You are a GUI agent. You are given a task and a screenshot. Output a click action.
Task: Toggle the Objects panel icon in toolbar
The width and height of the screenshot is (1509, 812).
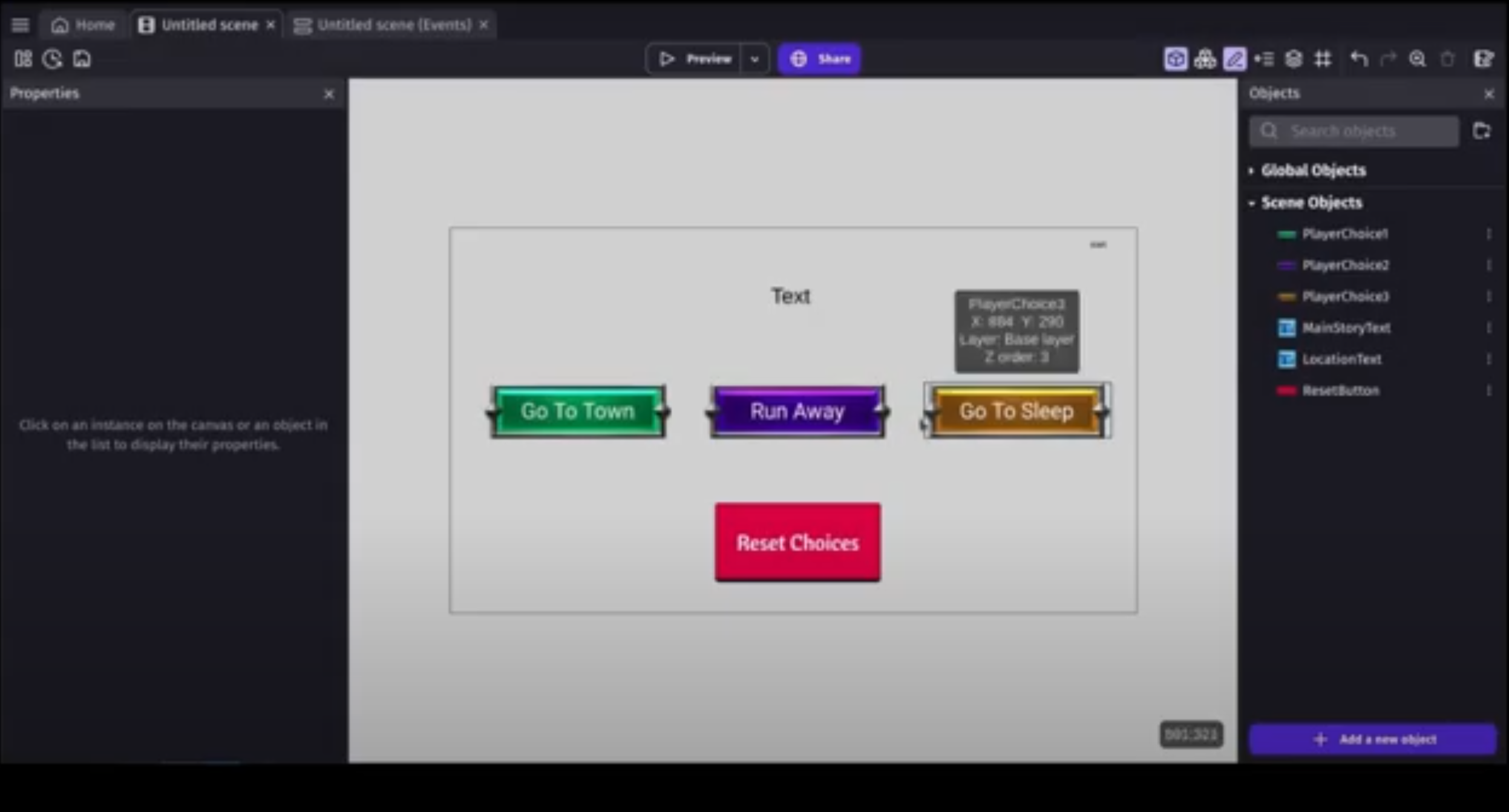coord(1175,59)
